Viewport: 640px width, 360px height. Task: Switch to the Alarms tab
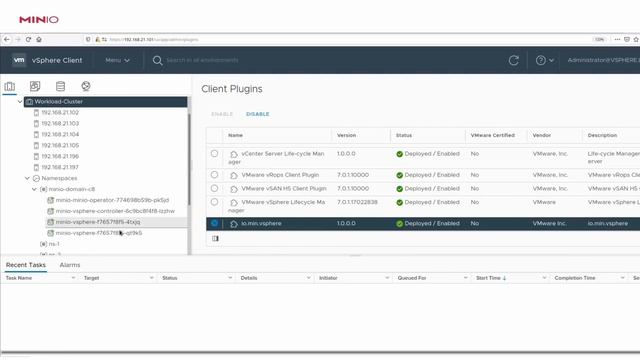pos(70,265)
